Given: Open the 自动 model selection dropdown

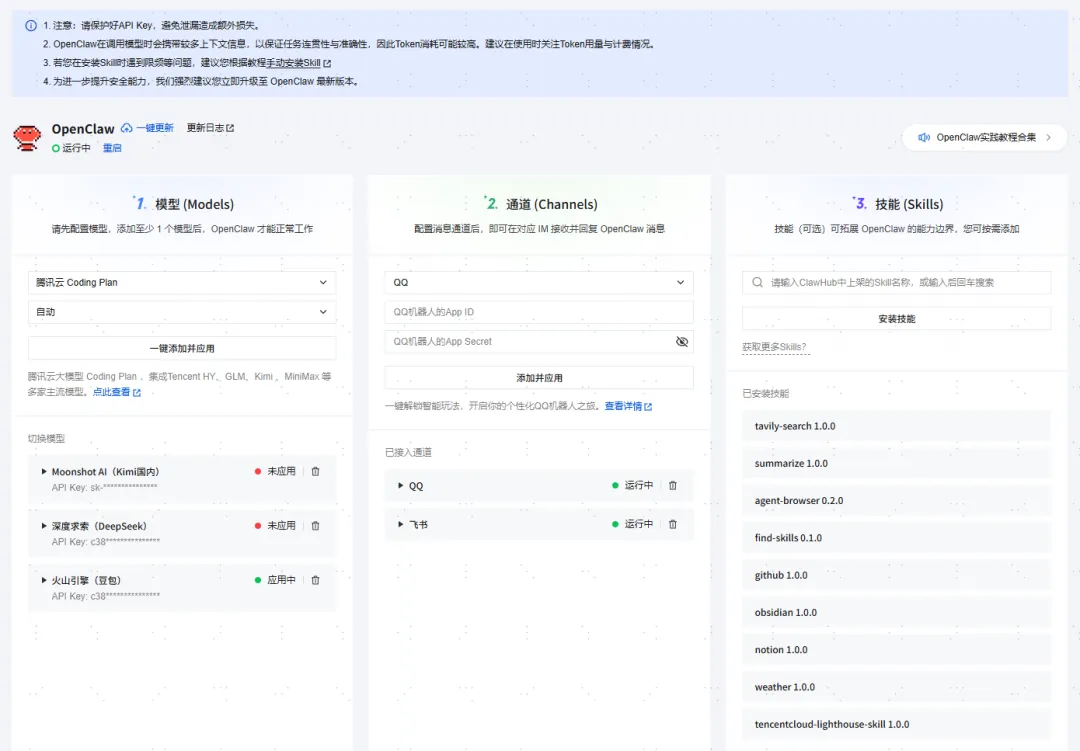Looking at the screenshot, I should tap(182, 312).
